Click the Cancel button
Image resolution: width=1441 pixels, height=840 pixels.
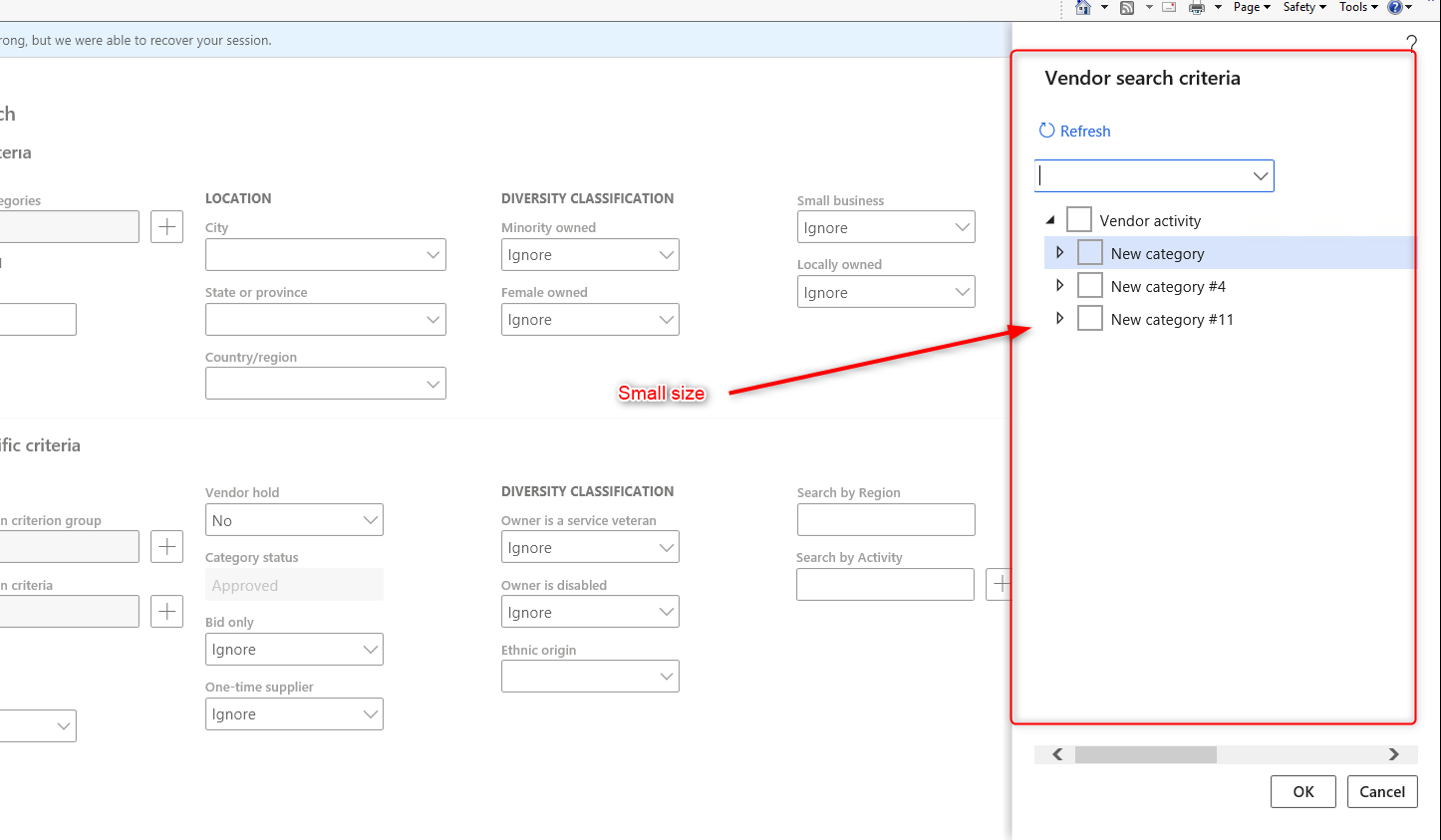tap(1382, 791)
